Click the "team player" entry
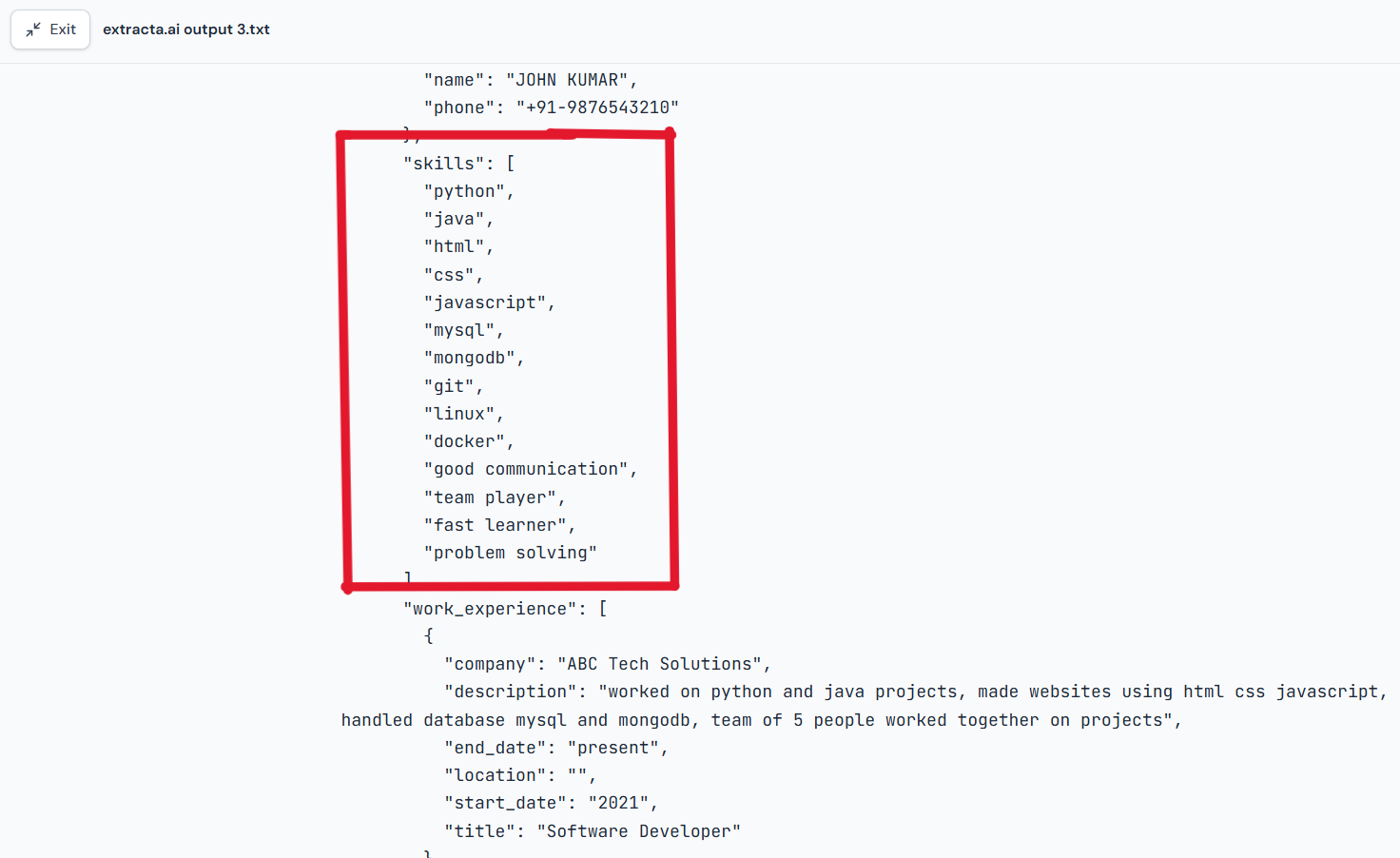 tap(490, 497)
